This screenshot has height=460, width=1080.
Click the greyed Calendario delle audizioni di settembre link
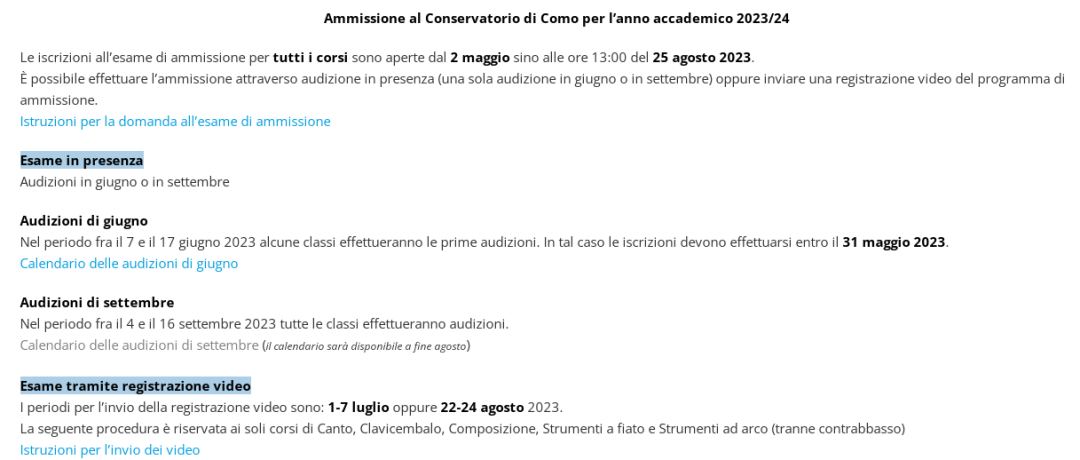[x=139, y=345]
